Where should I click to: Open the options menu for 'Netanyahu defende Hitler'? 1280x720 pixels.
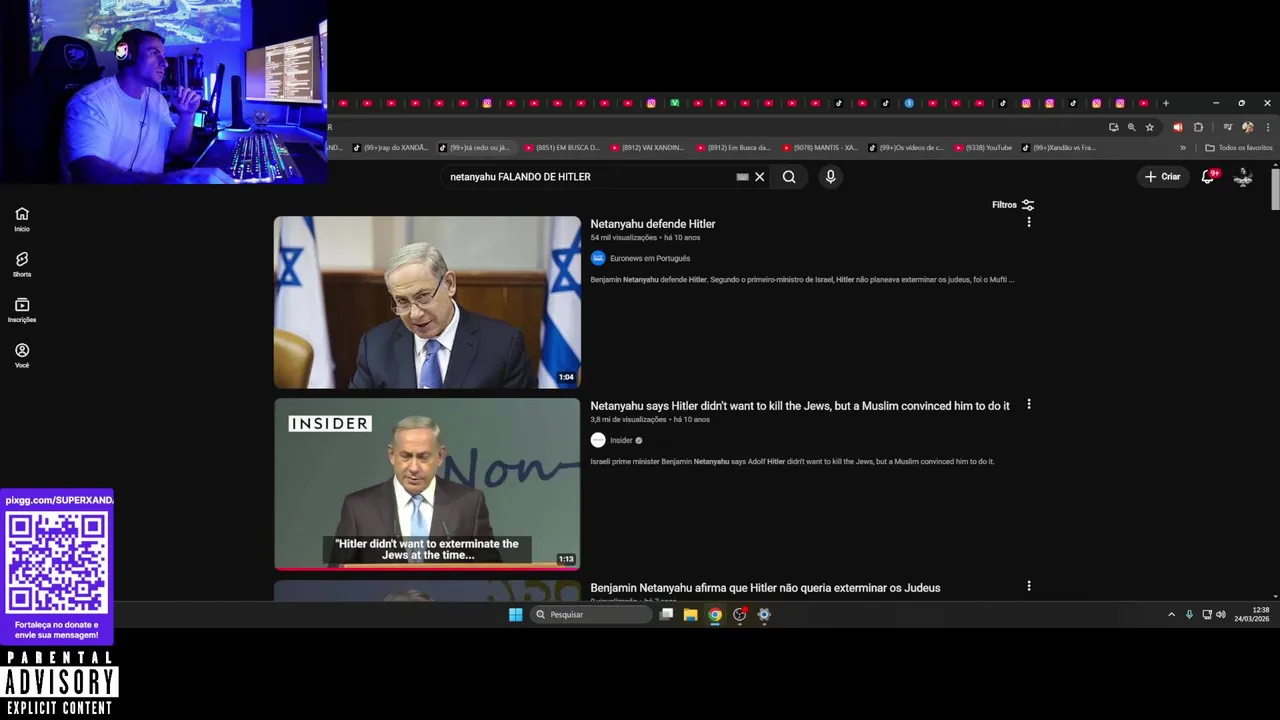point(1029,222)
